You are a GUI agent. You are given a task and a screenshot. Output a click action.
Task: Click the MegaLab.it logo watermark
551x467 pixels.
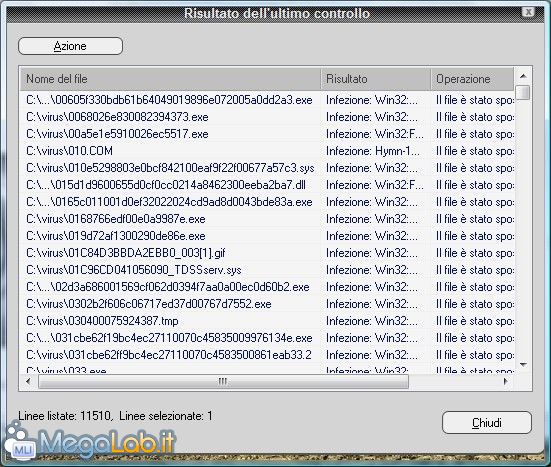[92, 442]
